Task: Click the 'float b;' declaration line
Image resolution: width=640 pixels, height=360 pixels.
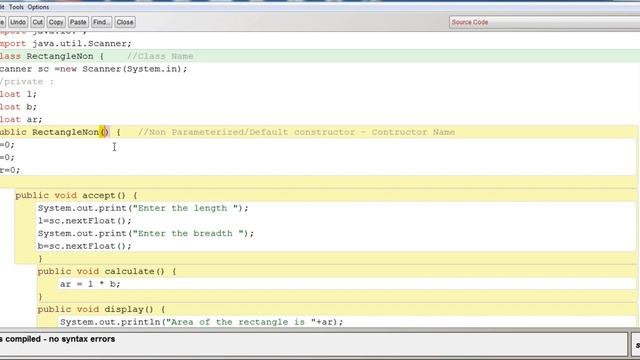Action: pyautogui.click(x=18, y=107)
